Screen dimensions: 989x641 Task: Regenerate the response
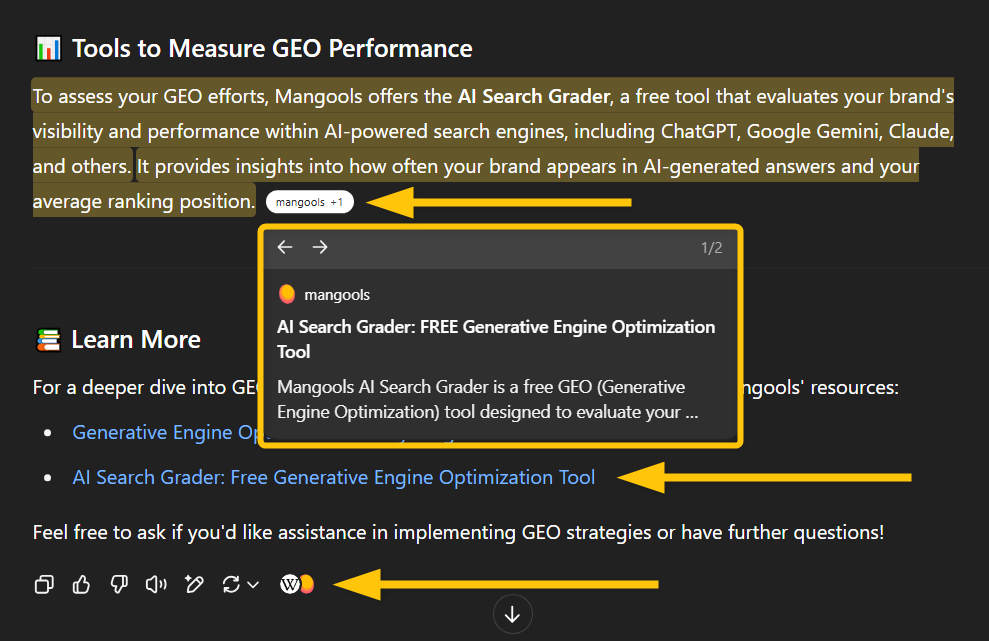point(229,584)
